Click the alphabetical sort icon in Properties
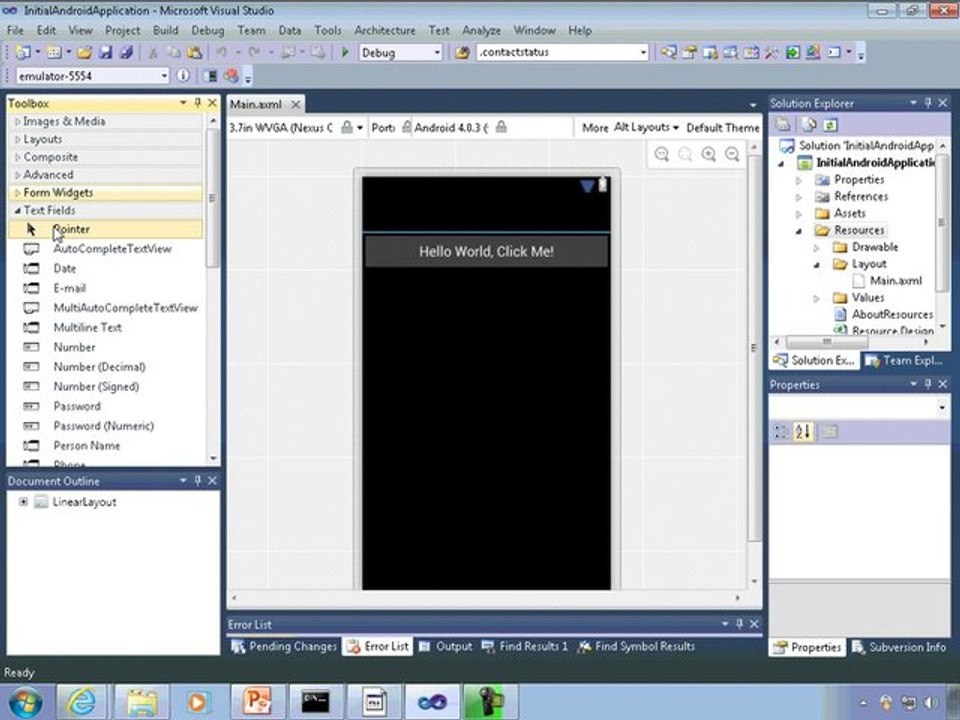This screenshot has width=960, height=720. tap(803, 432)
